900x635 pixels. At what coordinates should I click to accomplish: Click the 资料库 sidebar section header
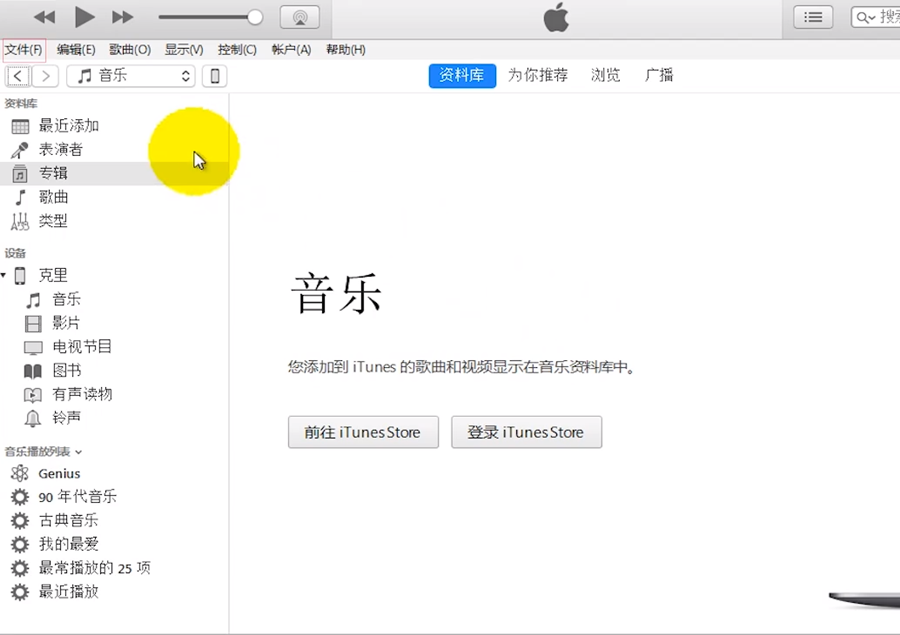click(x=21, y=103)
